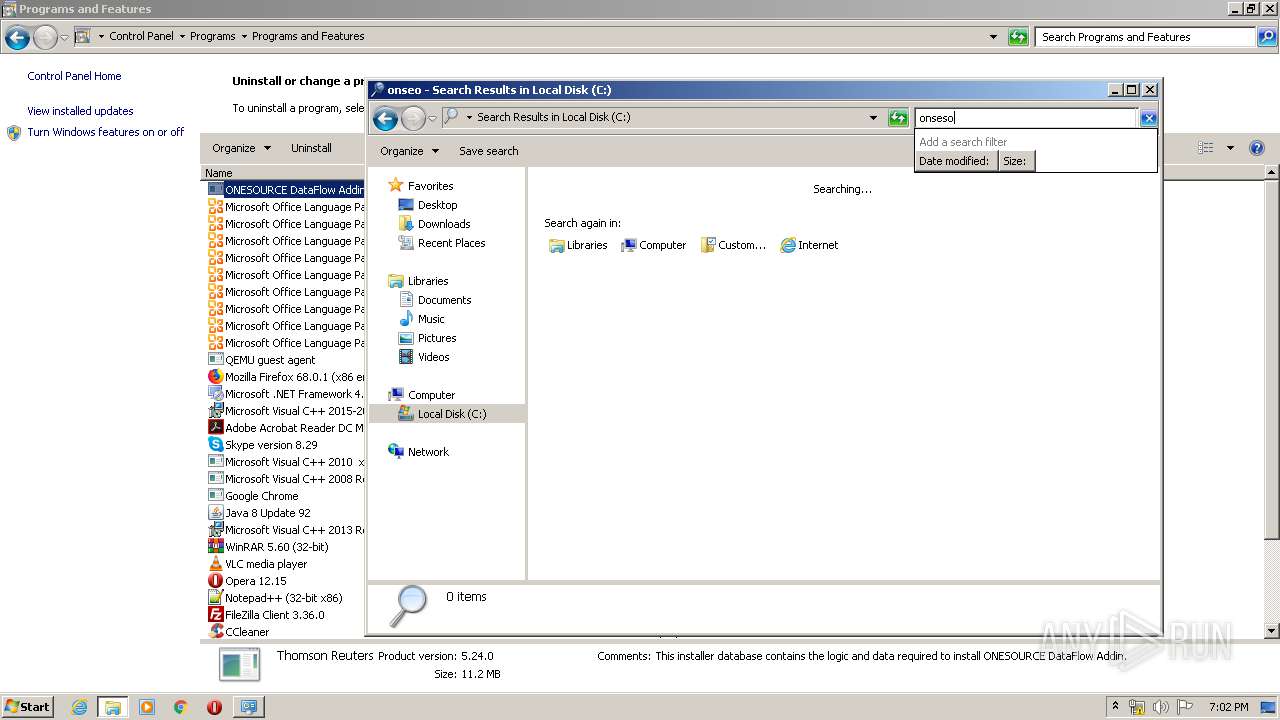The image size is (1280, 720).
Task: Open Documents library
Action: coord(444,300)
